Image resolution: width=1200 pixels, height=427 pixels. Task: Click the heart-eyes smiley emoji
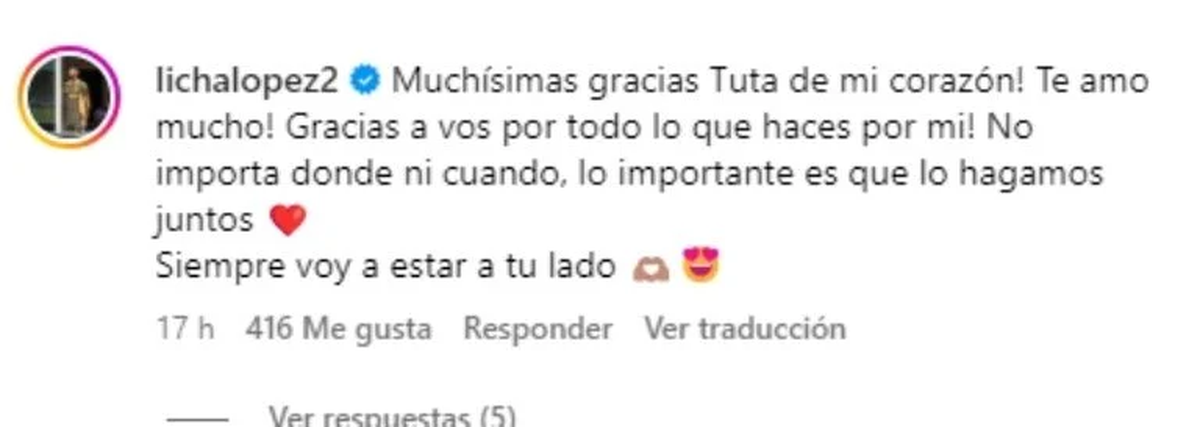coord(697,266)
